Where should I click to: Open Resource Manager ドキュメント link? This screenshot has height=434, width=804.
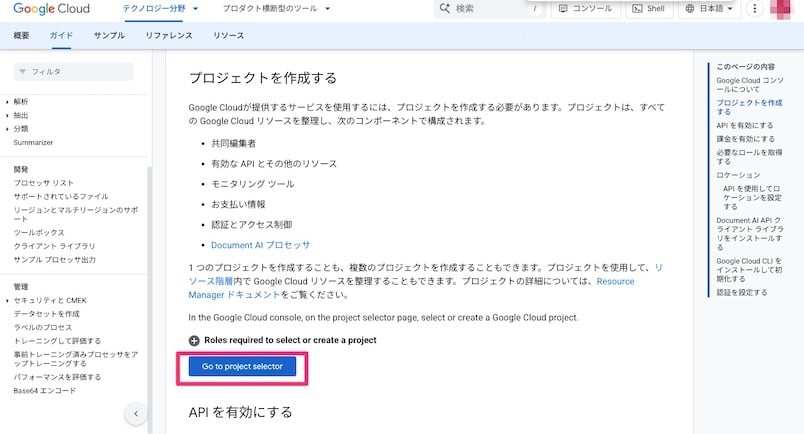tap(411, 288)
